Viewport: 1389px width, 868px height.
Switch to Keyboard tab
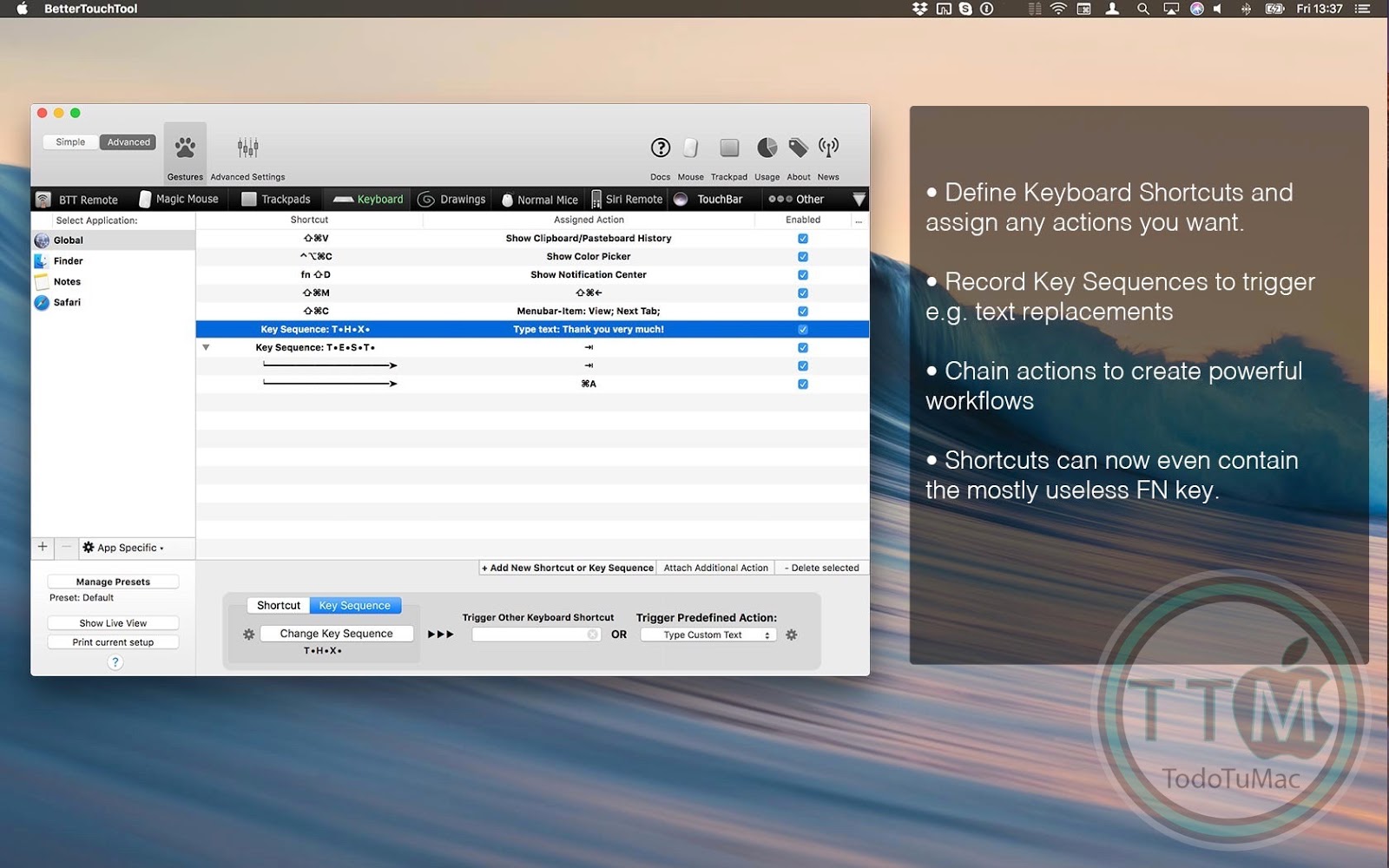point(368,200)
